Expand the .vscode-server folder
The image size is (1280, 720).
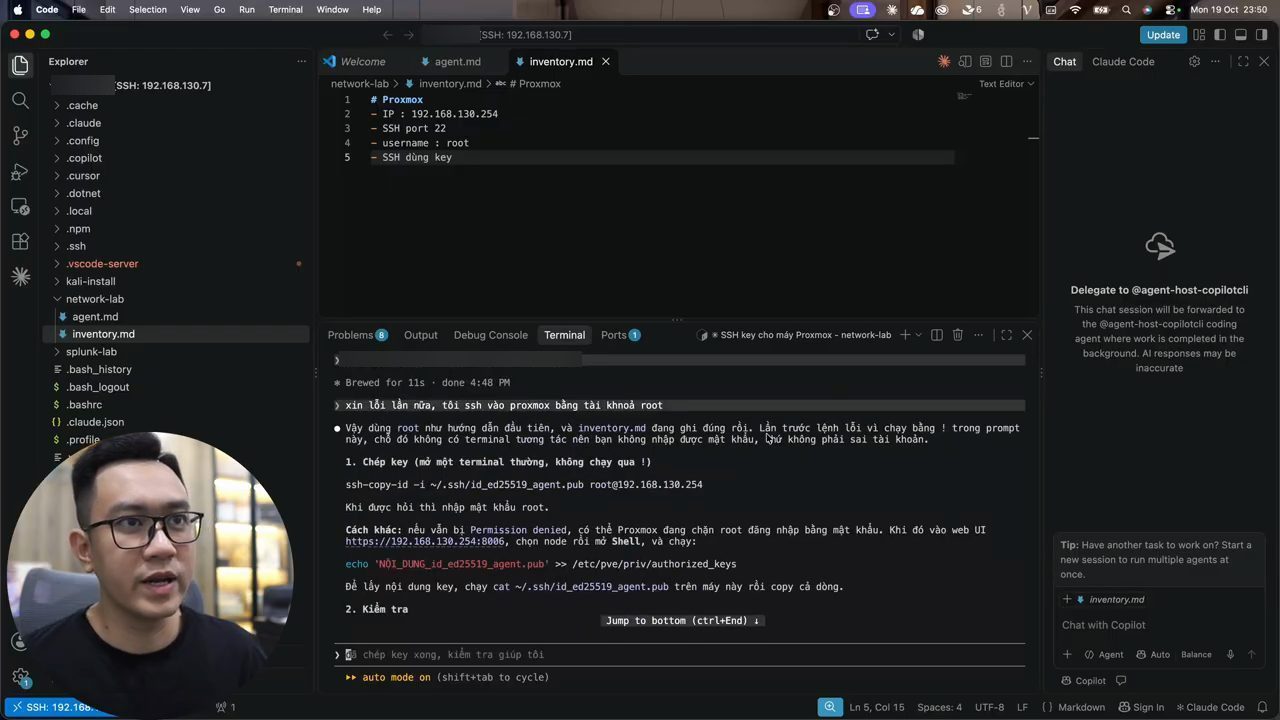(x=102, y=264)
